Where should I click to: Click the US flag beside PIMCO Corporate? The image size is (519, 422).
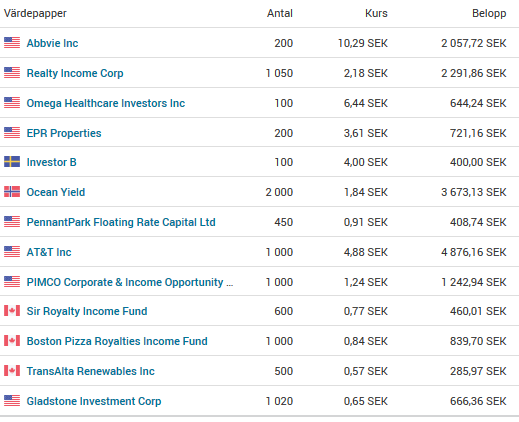coord(12,282)
